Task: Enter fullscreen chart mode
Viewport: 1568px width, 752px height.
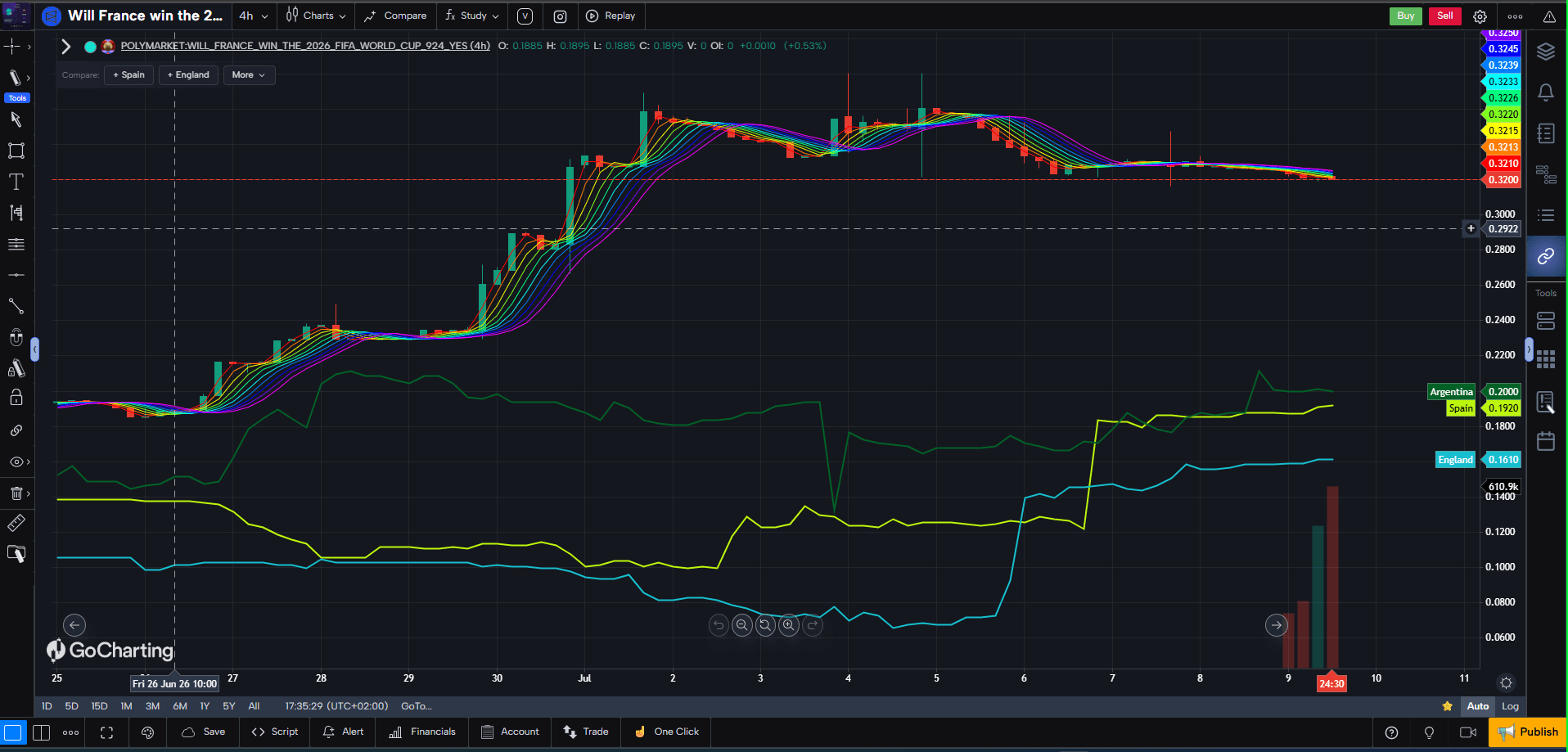Action: pyautogui.click(x=107, y=732)
